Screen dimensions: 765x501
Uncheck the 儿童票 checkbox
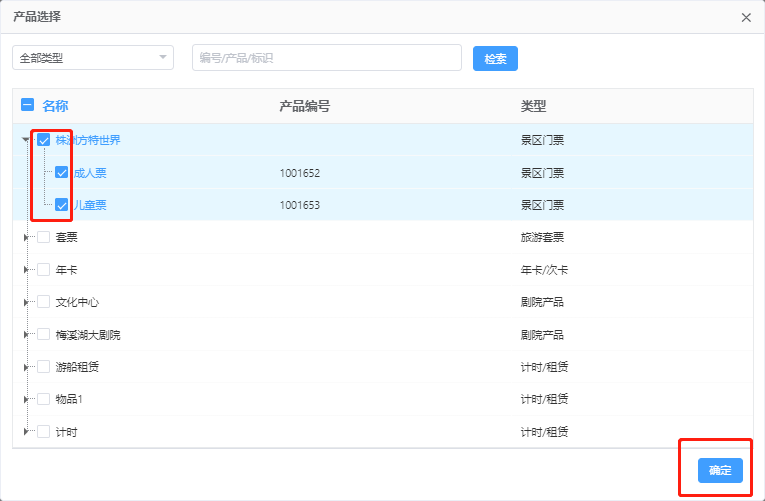[62, 205]
